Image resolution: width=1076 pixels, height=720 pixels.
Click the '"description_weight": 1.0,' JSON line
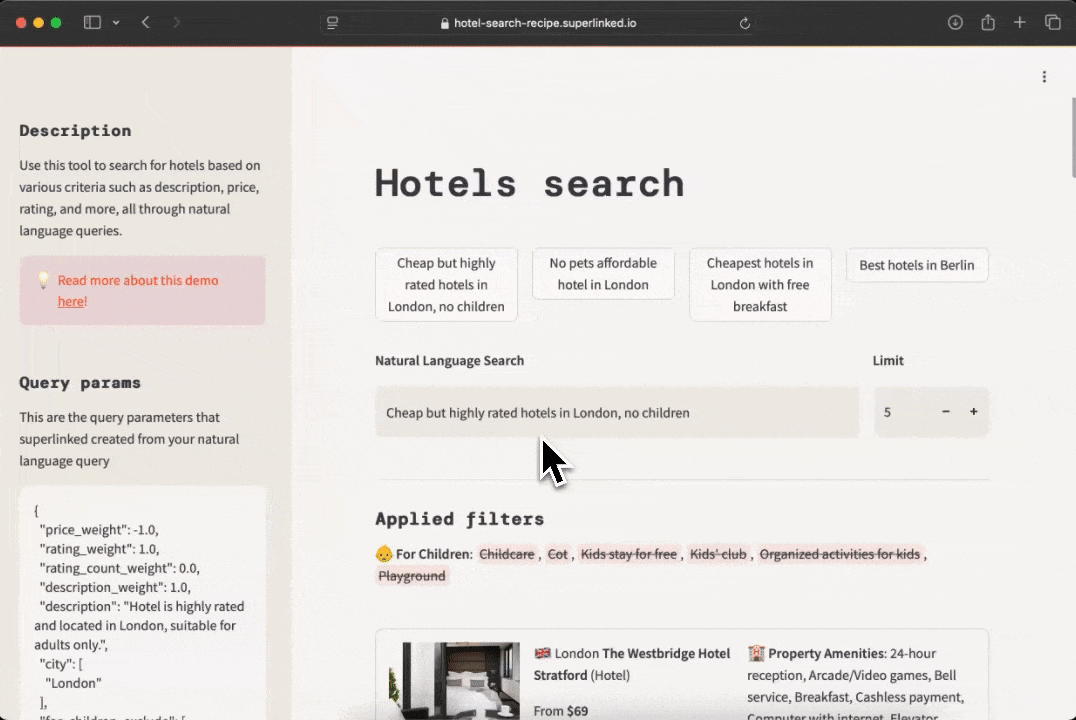coord(115,588)
